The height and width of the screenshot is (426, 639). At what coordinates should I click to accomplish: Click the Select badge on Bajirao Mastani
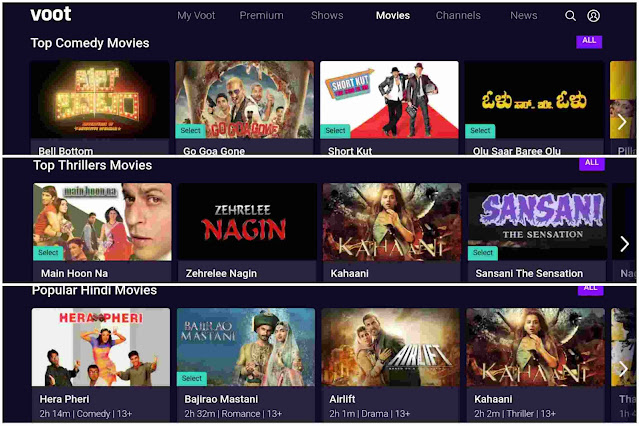[192, 378]
